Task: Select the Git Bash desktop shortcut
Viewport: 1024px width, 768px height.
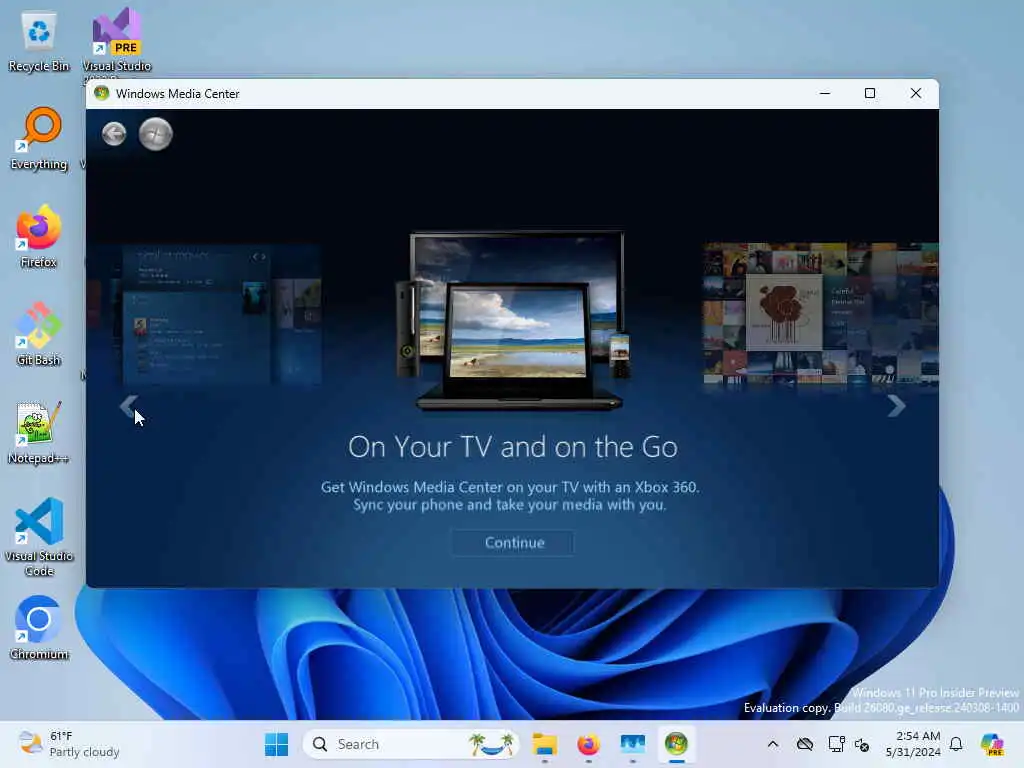Action: (x=39, y=334)
